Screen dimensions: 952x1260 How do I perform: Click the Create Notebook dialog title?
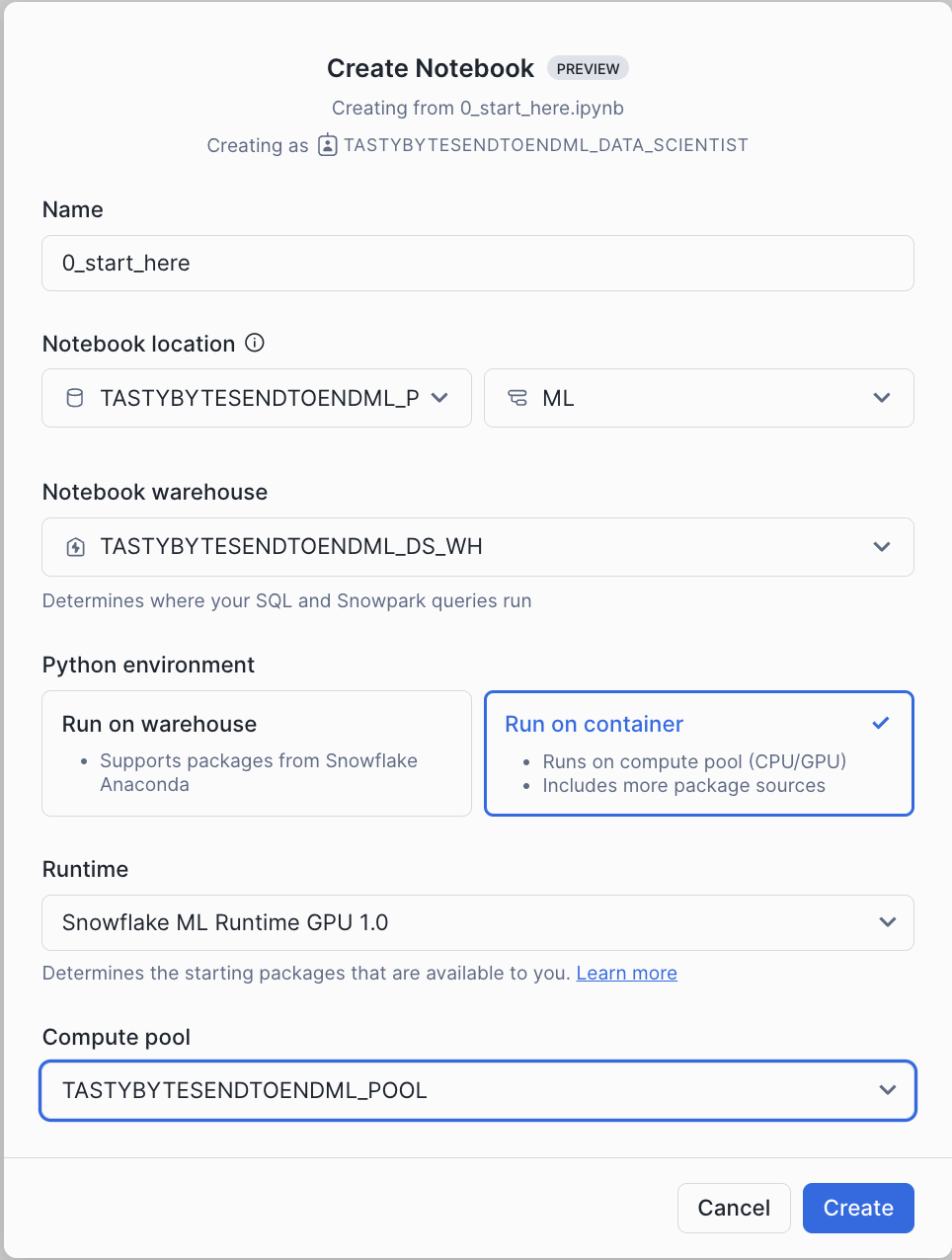tap(431, 68)
